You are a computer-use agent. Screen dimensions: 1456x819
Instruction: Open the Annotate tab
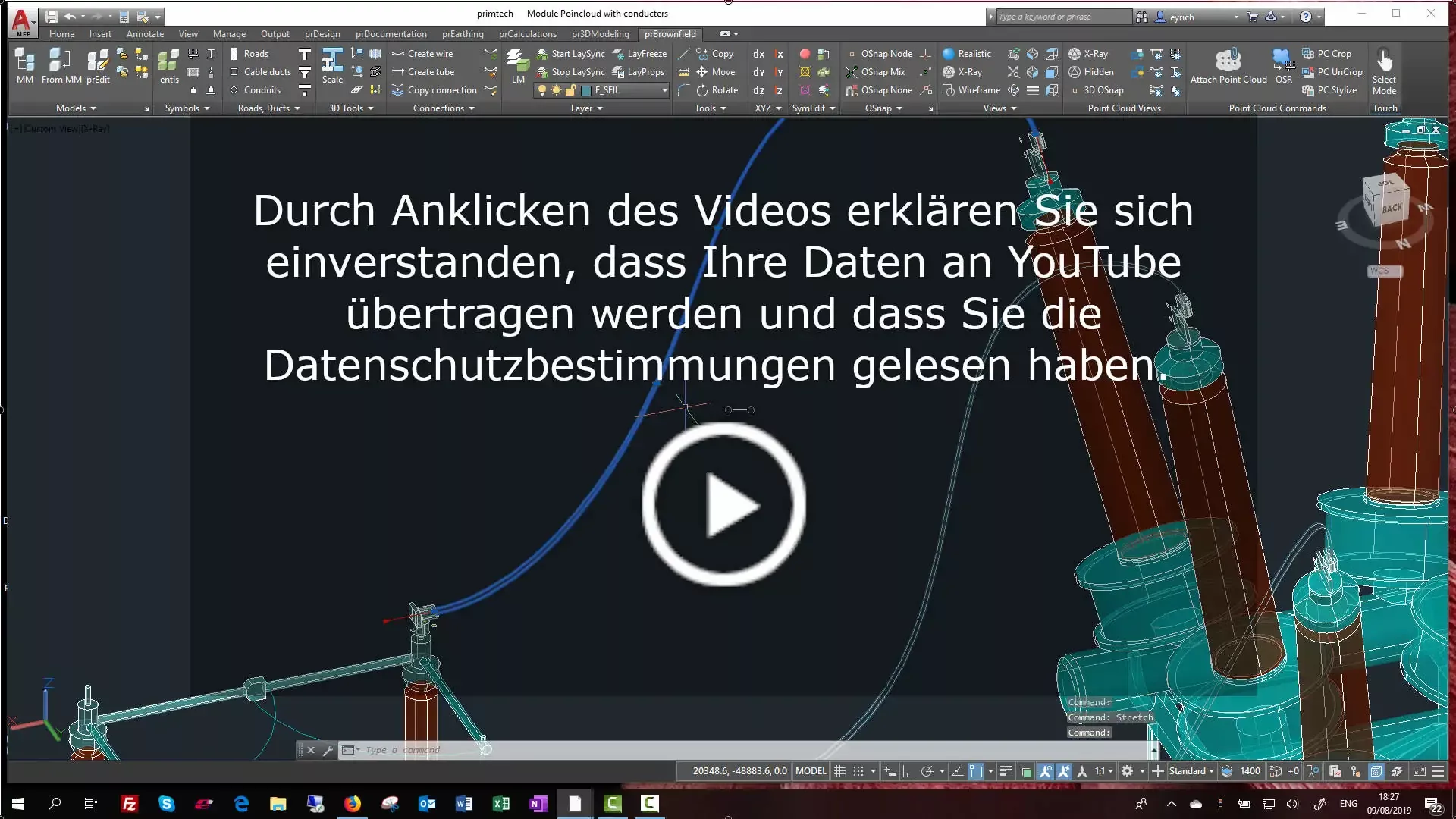(x=144, y=34)
